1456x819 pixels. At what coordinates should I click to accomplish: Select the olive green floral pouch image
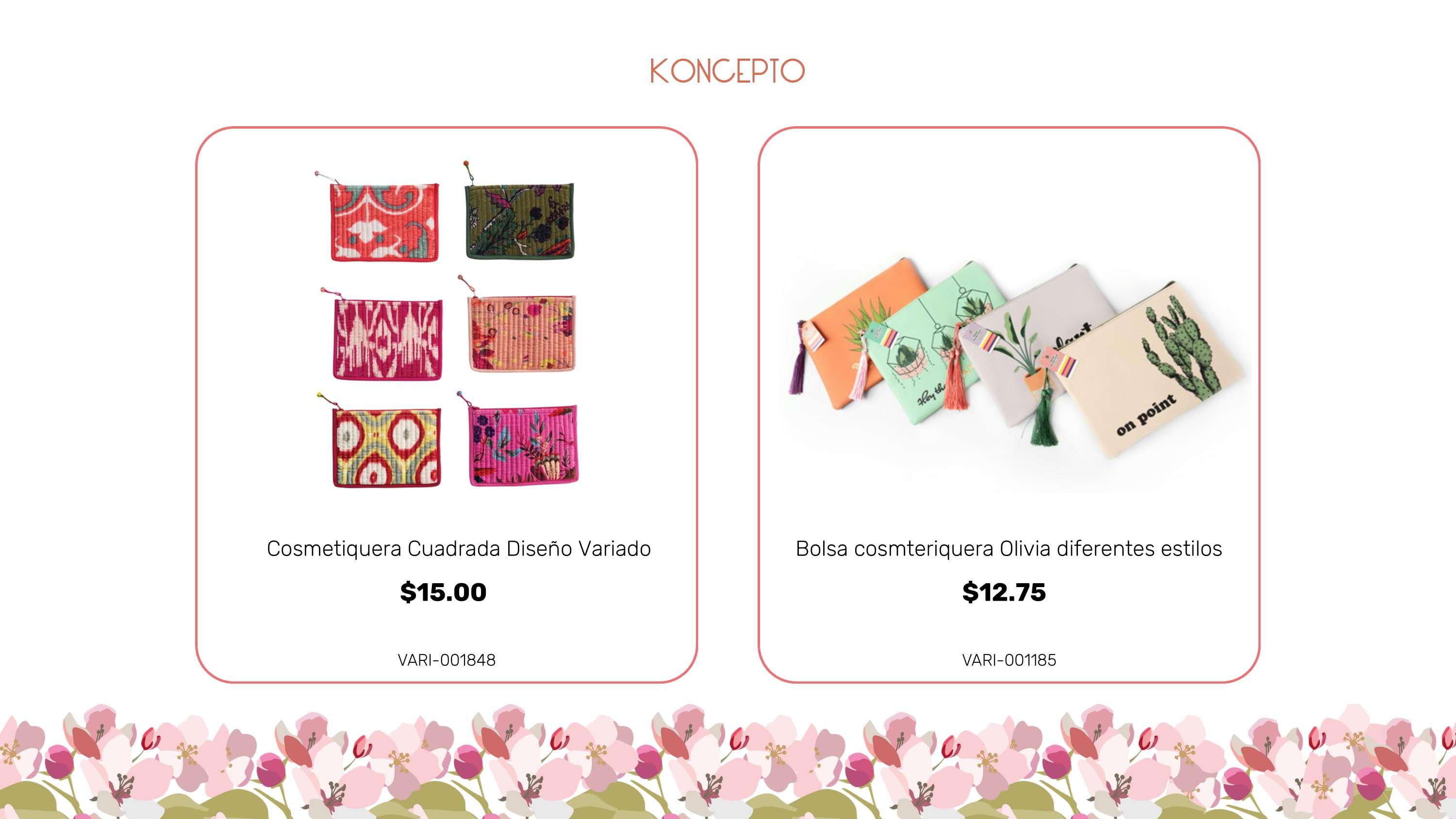pyautogui.click(x=519, y=221)
